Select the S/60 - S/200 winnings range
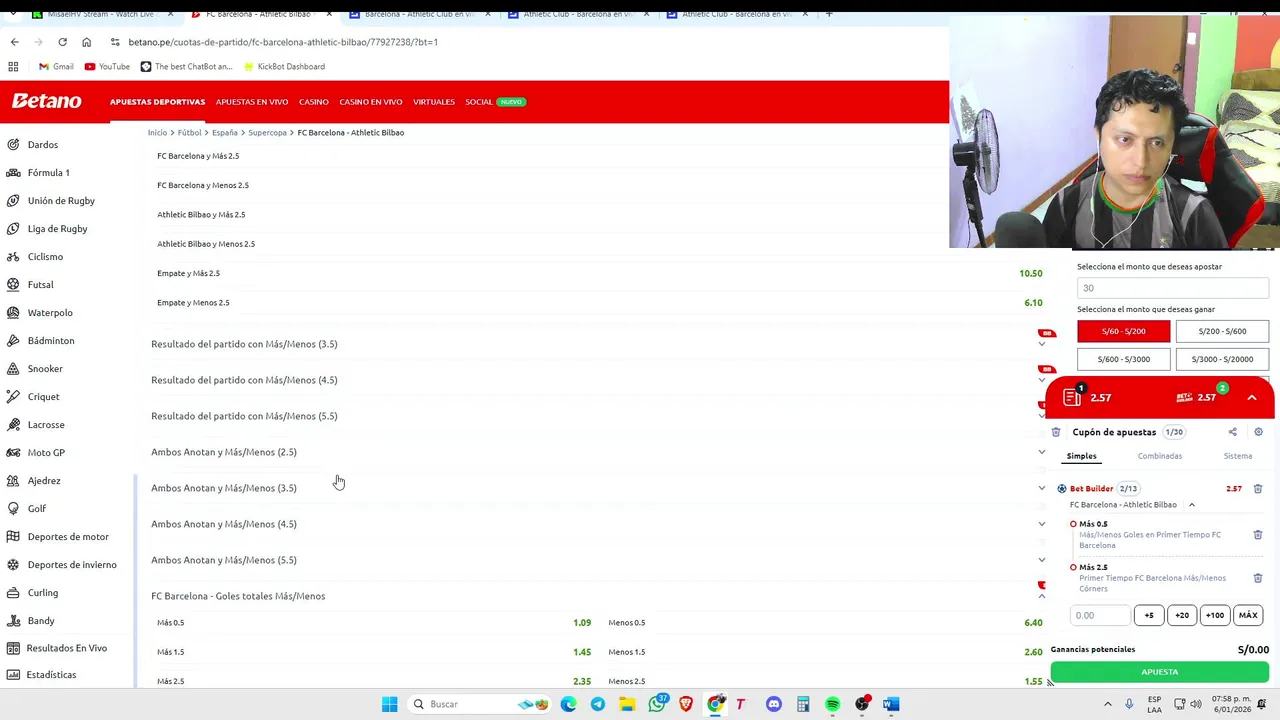This screenshot has height=720, width=1280. [x=1123, y=331]
